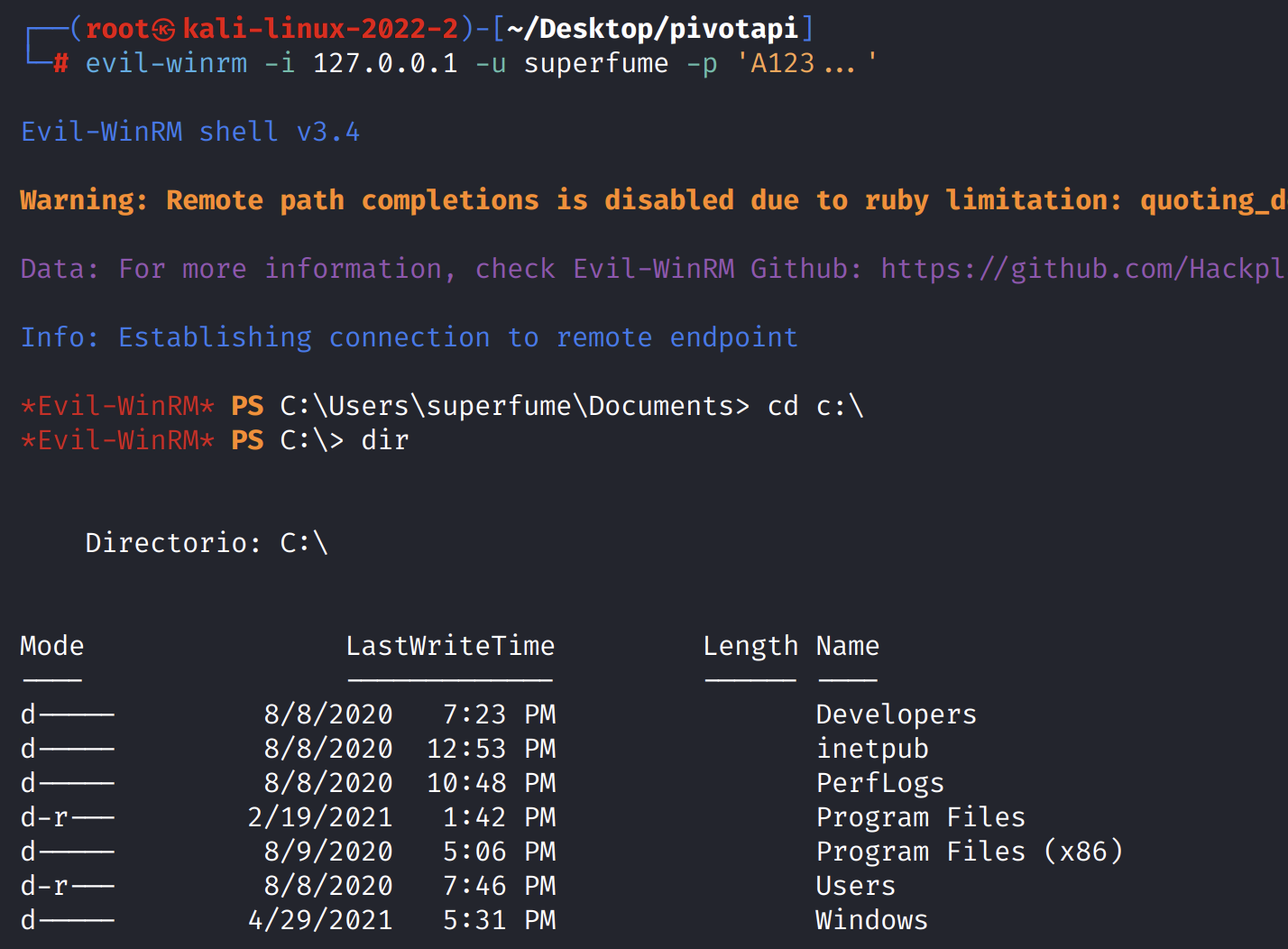Click the ~/Desktop/pivotapi path in prompt
This screenshot has height=949, width=1288.
point(652,30)
